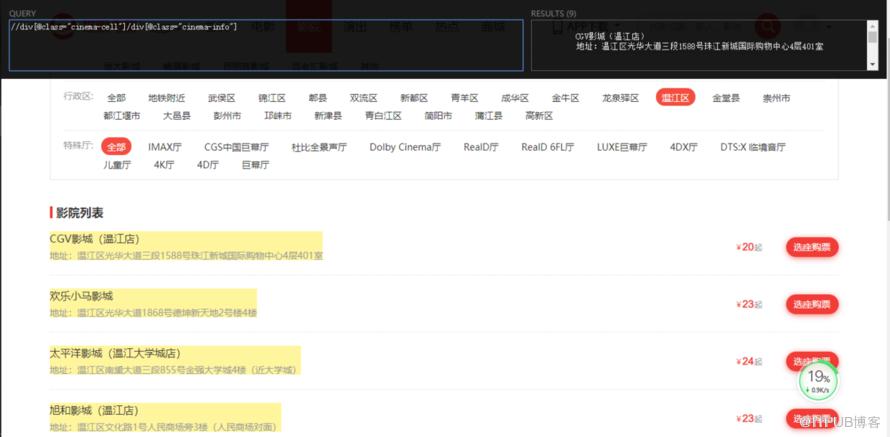This screenshot has height=437, width=890.
Task: Click the highlighted 全部 tag in 特殊厅 row
Action: 116,147
